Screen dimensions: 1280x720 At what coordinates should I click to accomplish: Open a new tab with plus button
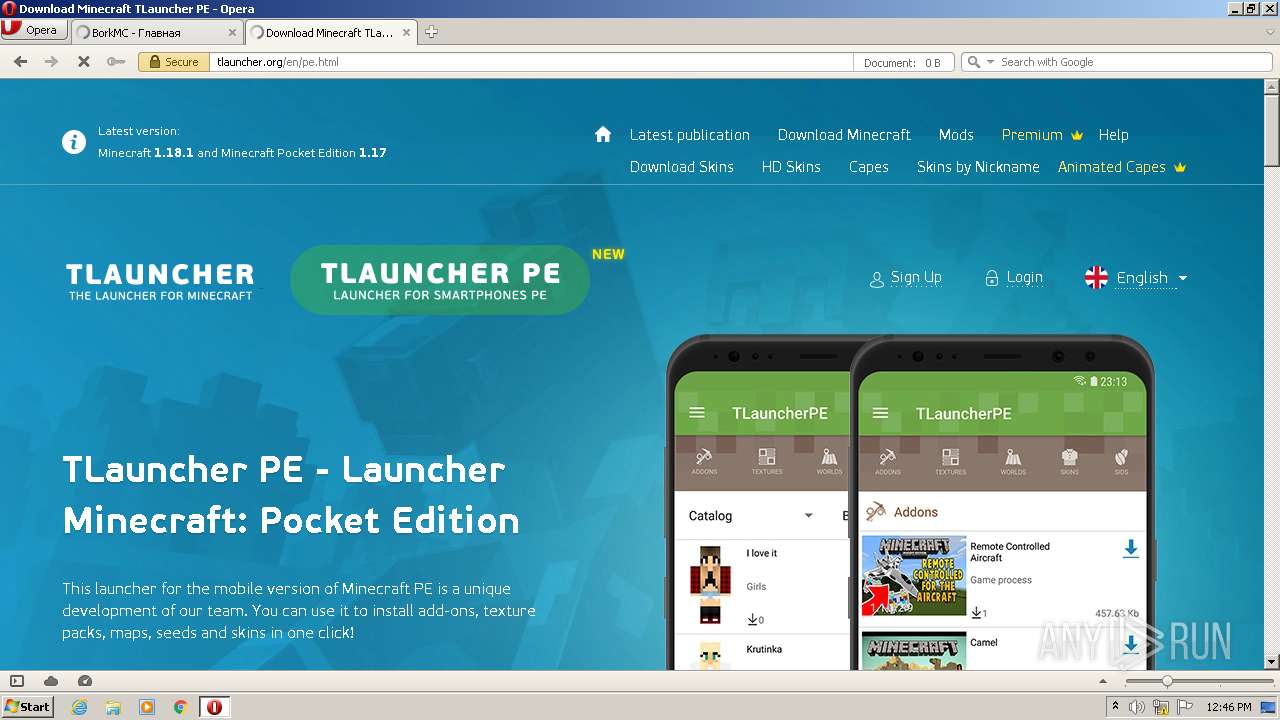tap(431, 32)
